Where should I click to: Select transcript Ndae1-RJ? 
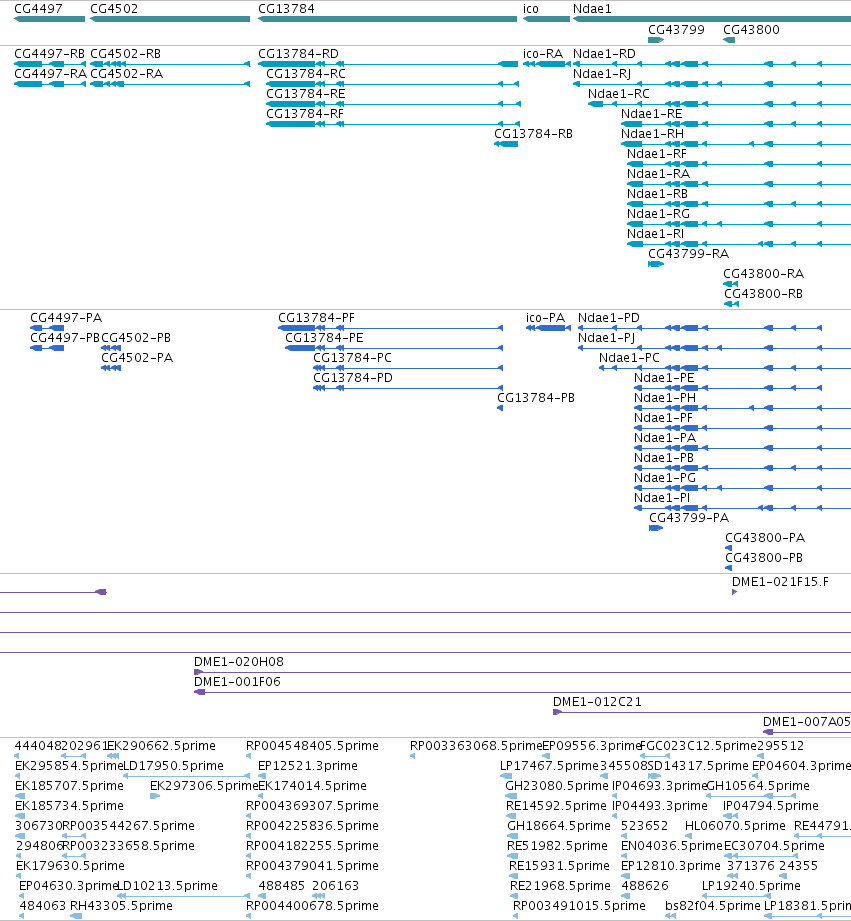pos(602,74)
